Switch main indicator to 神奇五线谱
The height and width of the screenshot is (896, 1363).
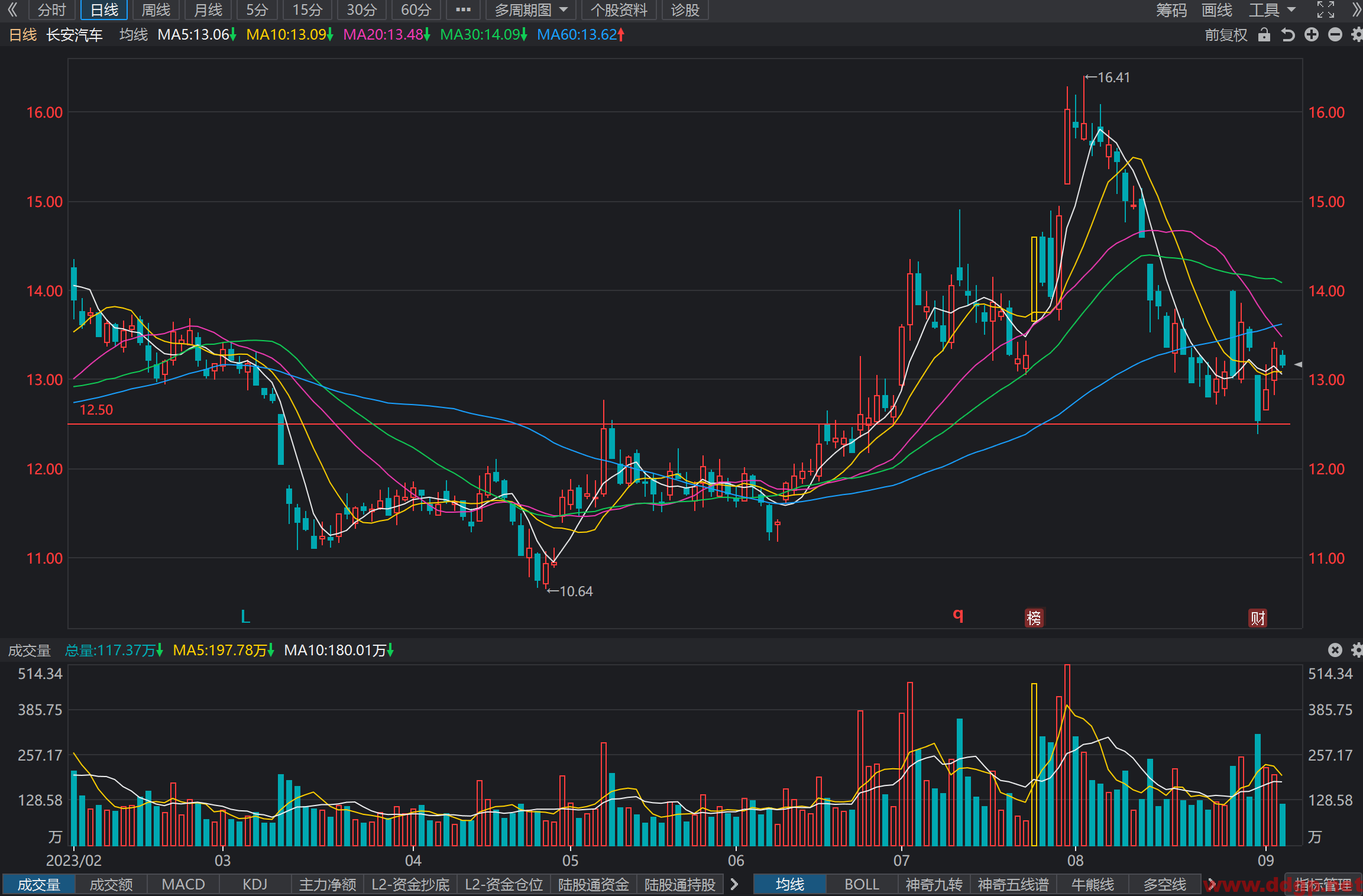1013,885
